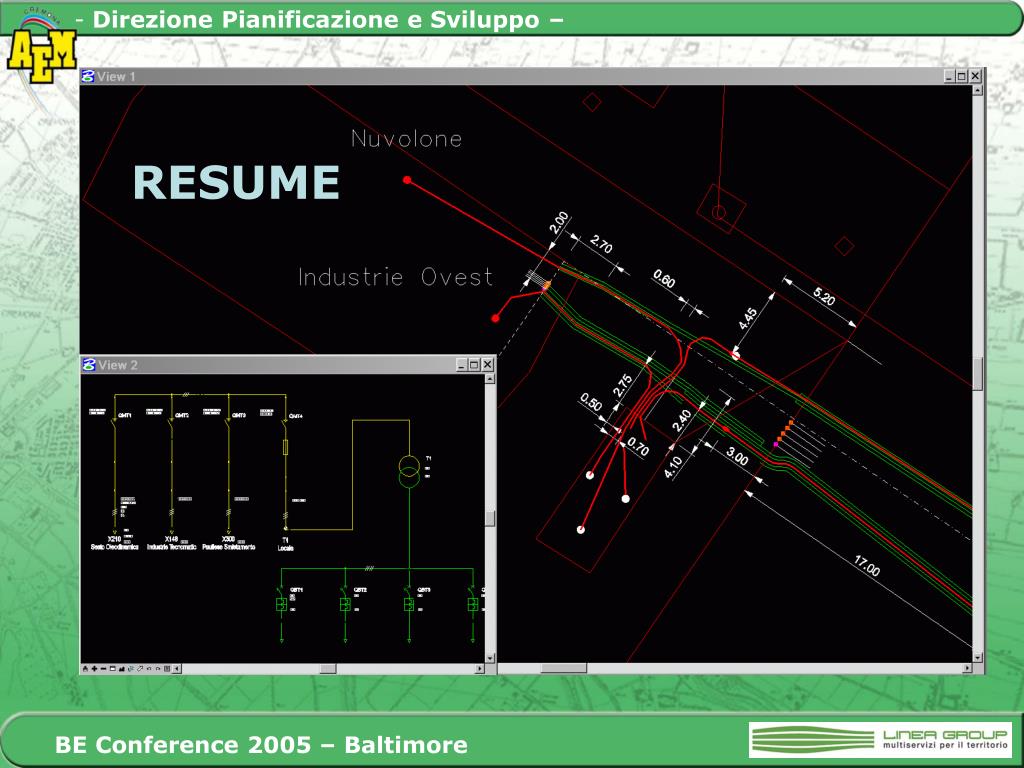Click the X148 feeder label in View 2
This screenshot has height=768, width=1024.
(x=171, y=539)
